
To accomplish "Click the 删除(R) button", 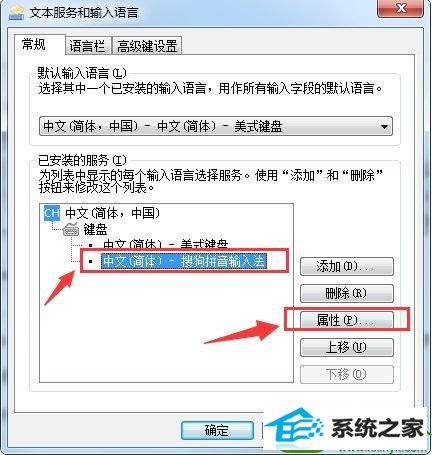I will point(347,293).
